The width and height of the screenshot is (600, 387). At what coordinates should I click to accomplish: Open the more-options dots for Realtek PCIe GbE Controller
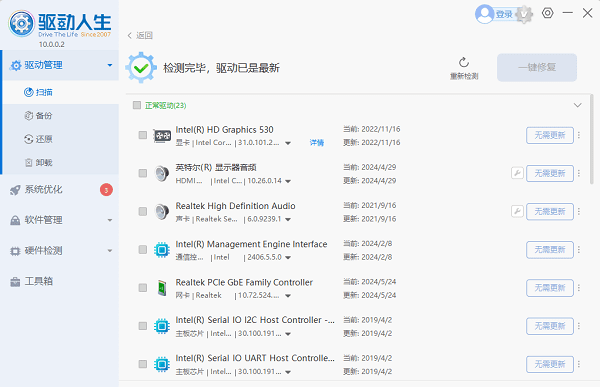[x=579, y=288]
